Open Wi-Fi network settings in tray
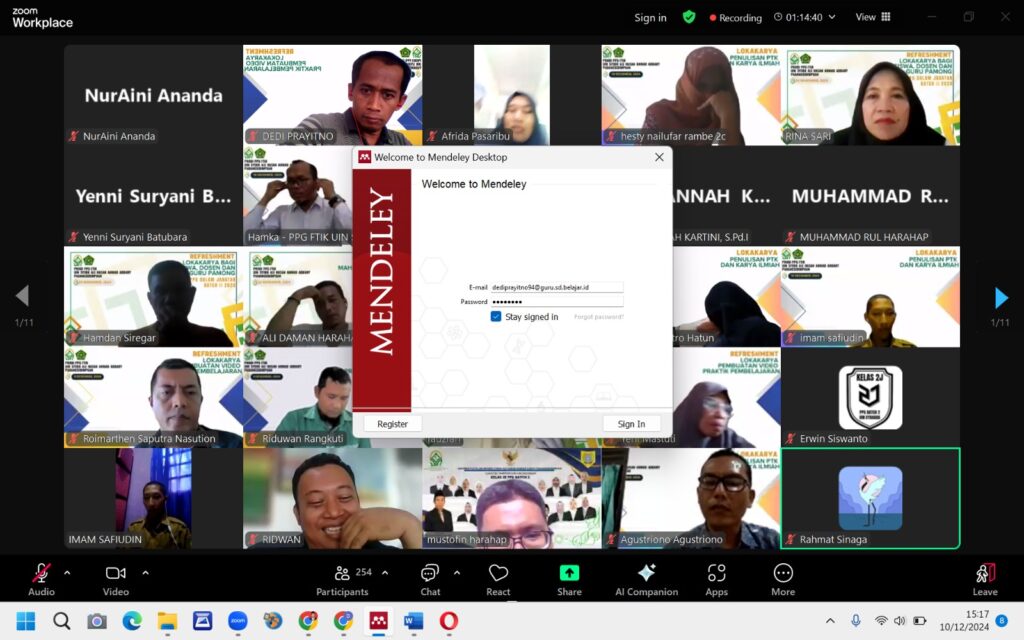This screenshot has width=1024, height=640. [x=881, y=620]
